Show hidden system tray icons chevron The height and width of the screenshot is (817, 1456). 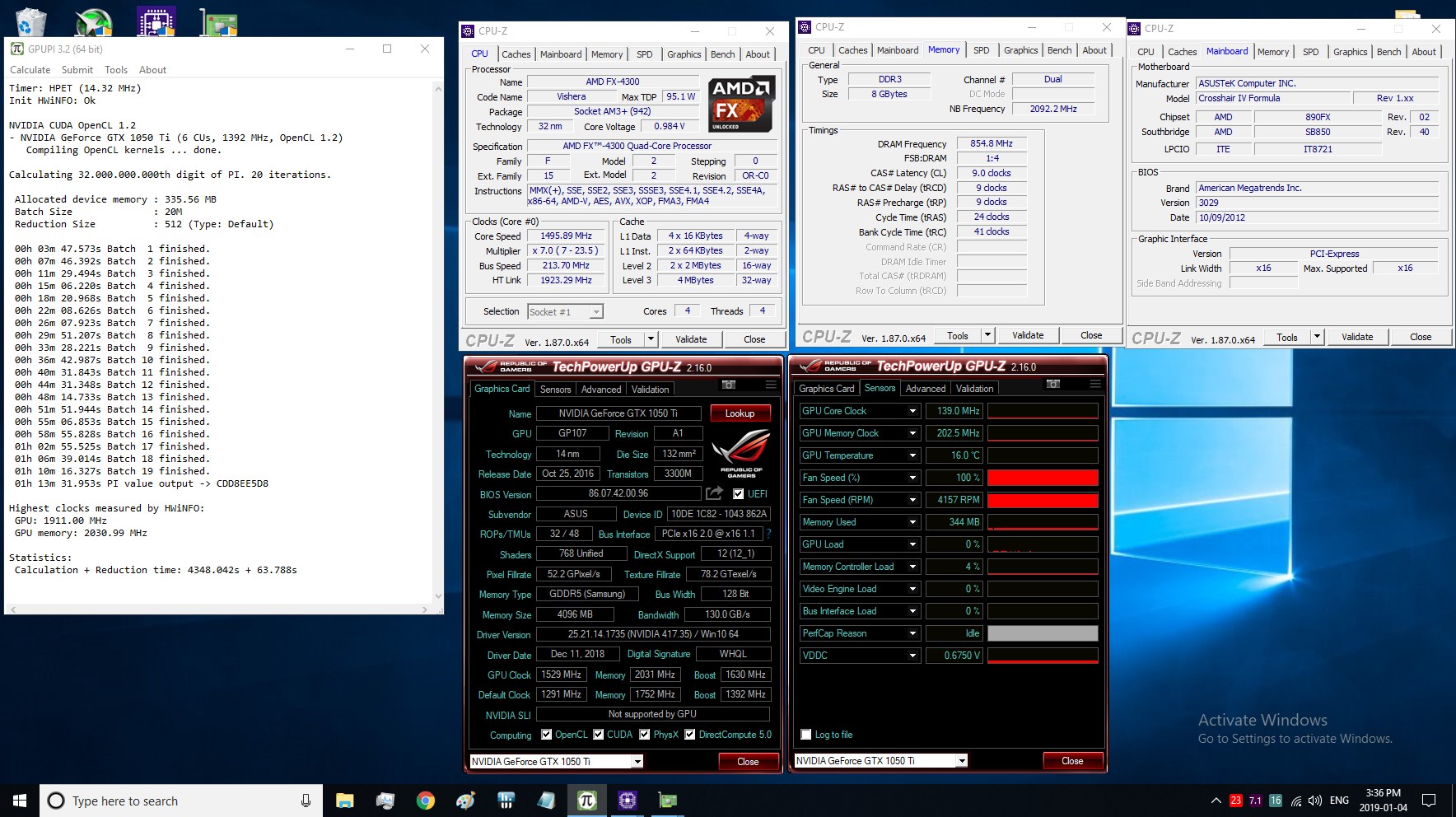(x=1216, y=801)
